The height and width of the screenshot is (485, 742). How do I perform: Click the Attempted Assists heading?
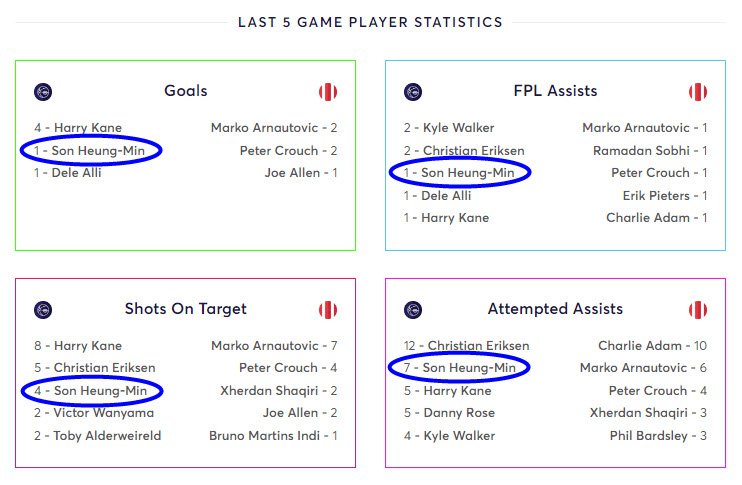556,309
